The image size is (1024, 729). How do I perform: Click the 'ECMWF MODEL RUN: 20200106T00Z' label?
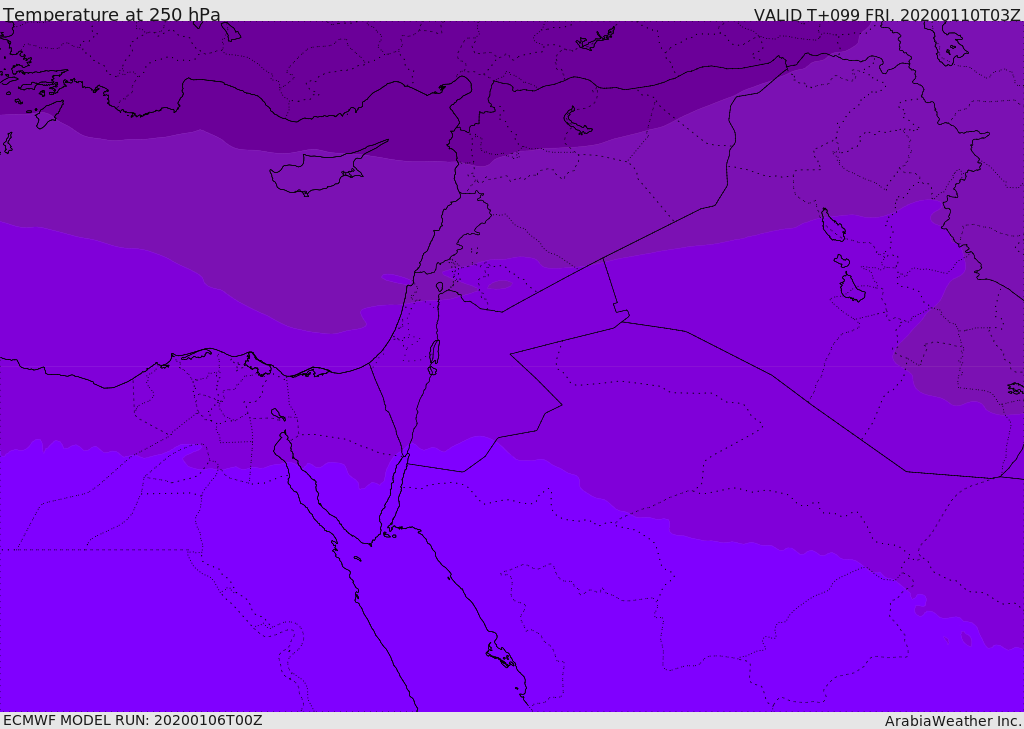133,720
